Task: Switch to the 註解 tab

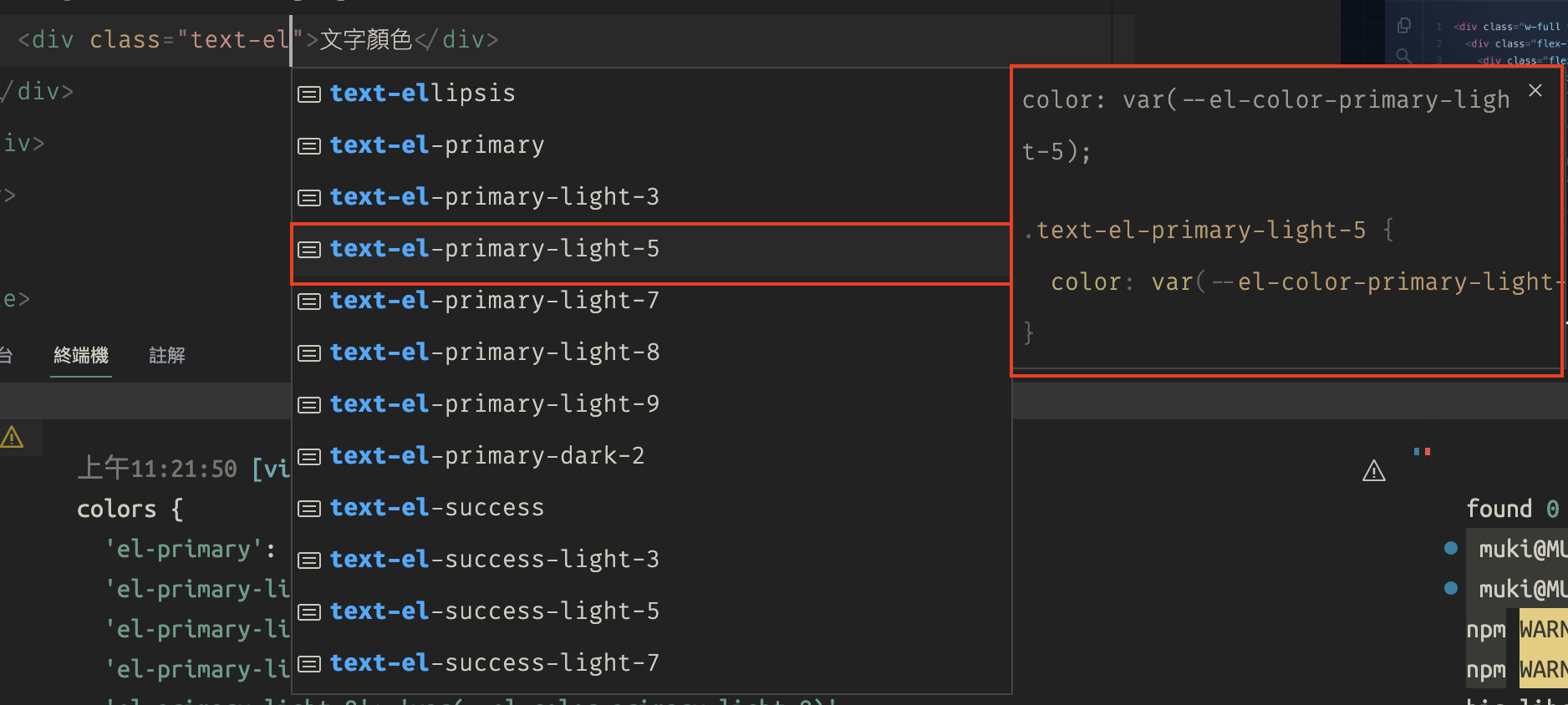Action: coord(166,355)
